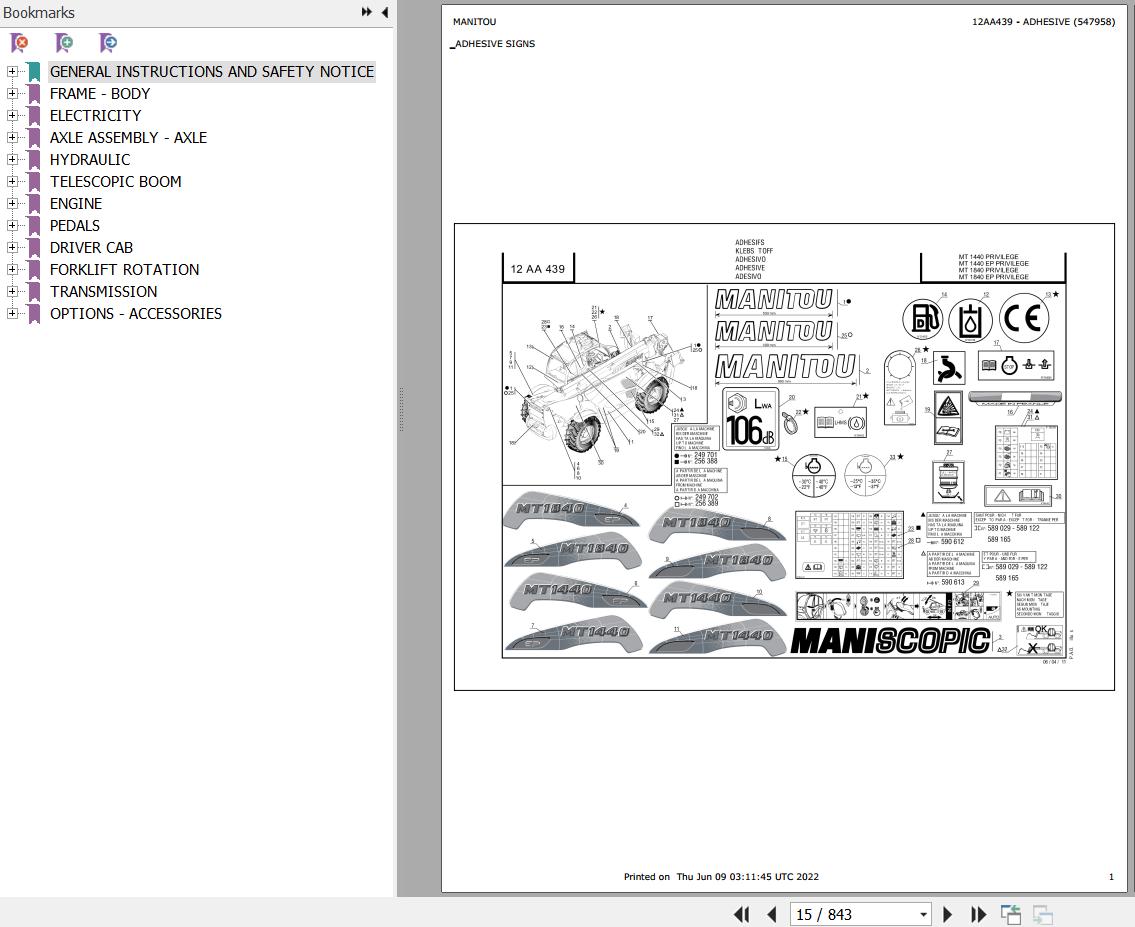
Task: Open the FRAME - BODY bookmark
Action: pos(100,93)
